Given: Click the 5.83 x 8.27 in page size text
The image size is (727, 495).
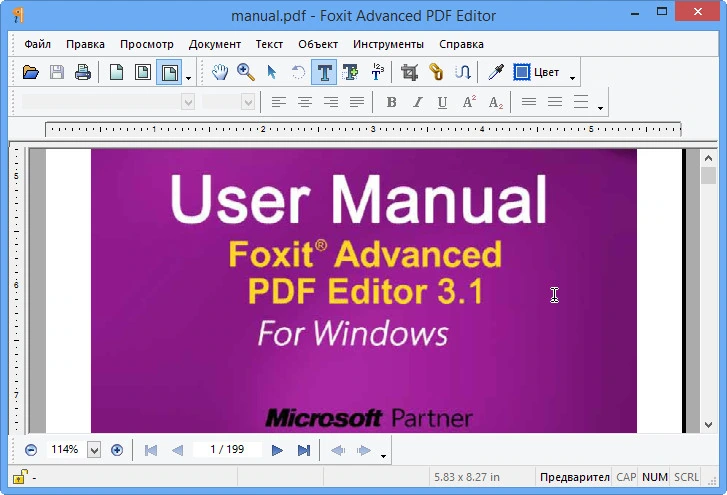Looking at the screenshot, I should coord(467,477).
